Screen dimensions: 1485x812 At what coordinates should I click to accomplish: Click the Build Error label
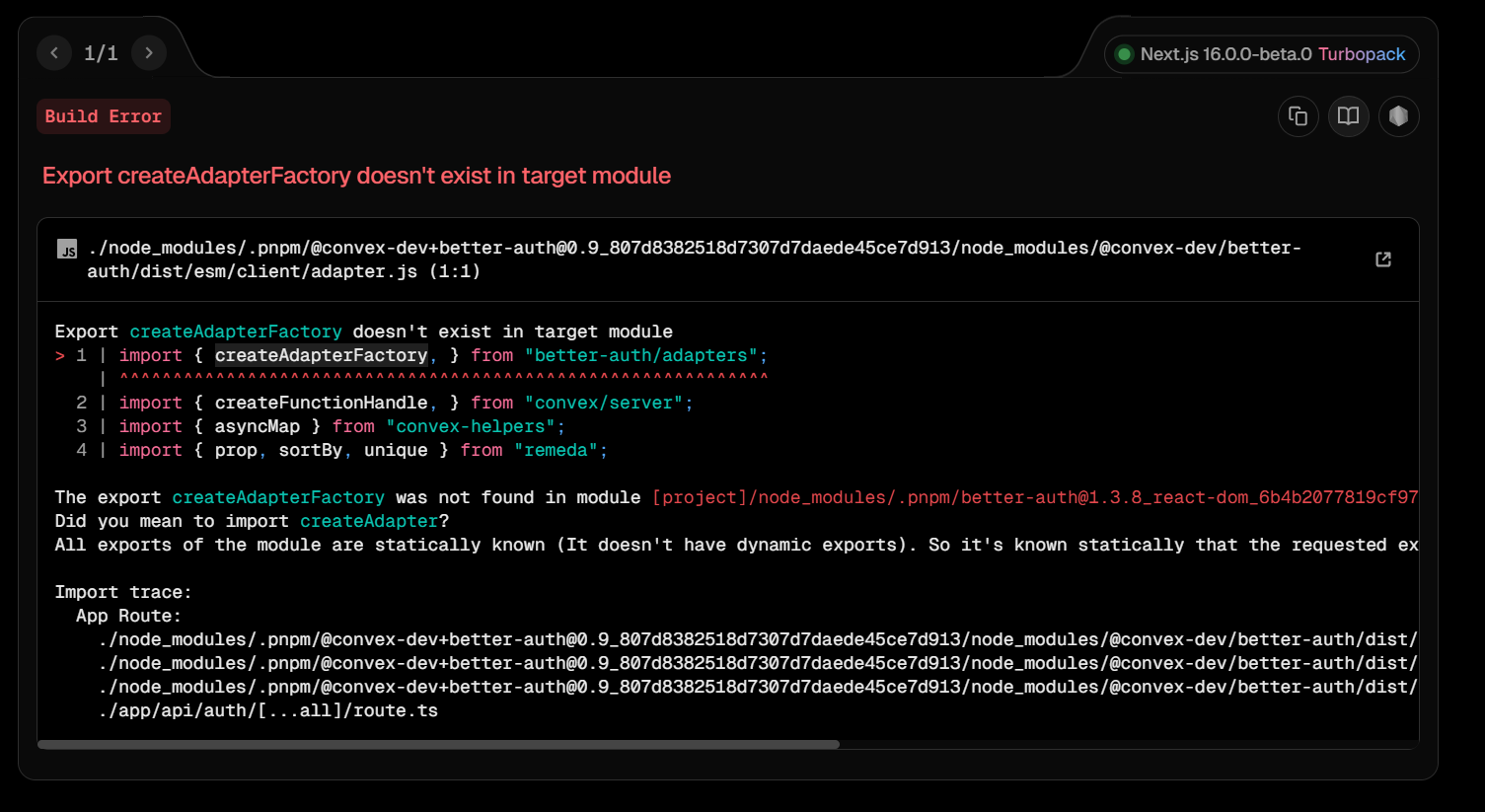coord(104,116)
